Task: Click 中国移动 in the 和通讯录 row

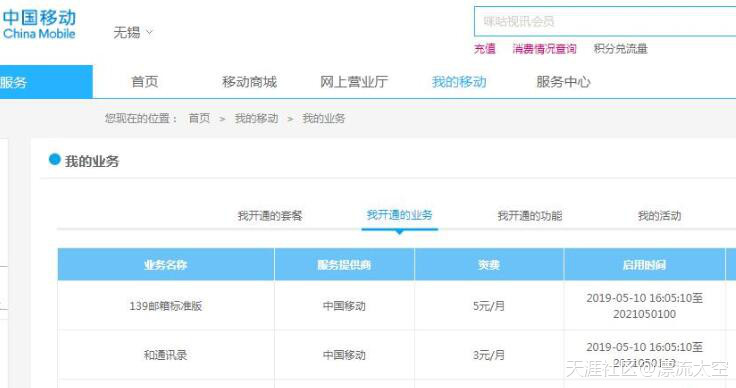Action: 344,355
